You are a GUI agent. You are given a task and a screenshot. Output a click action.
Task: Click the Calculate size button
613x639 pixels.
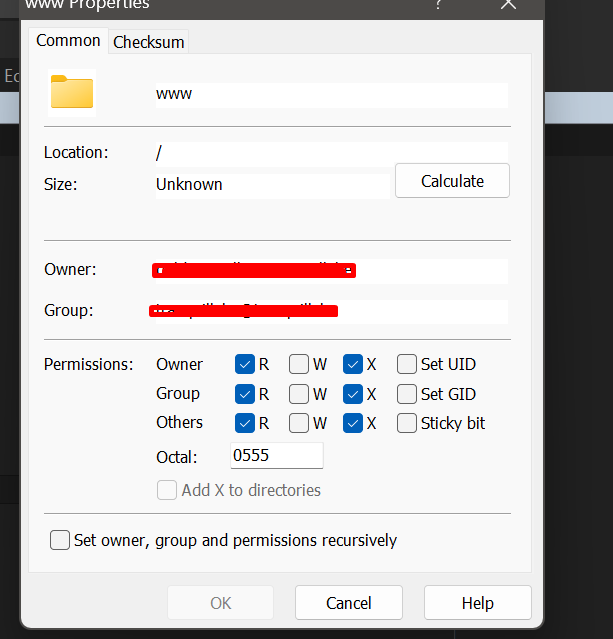[x=452, y=181]
